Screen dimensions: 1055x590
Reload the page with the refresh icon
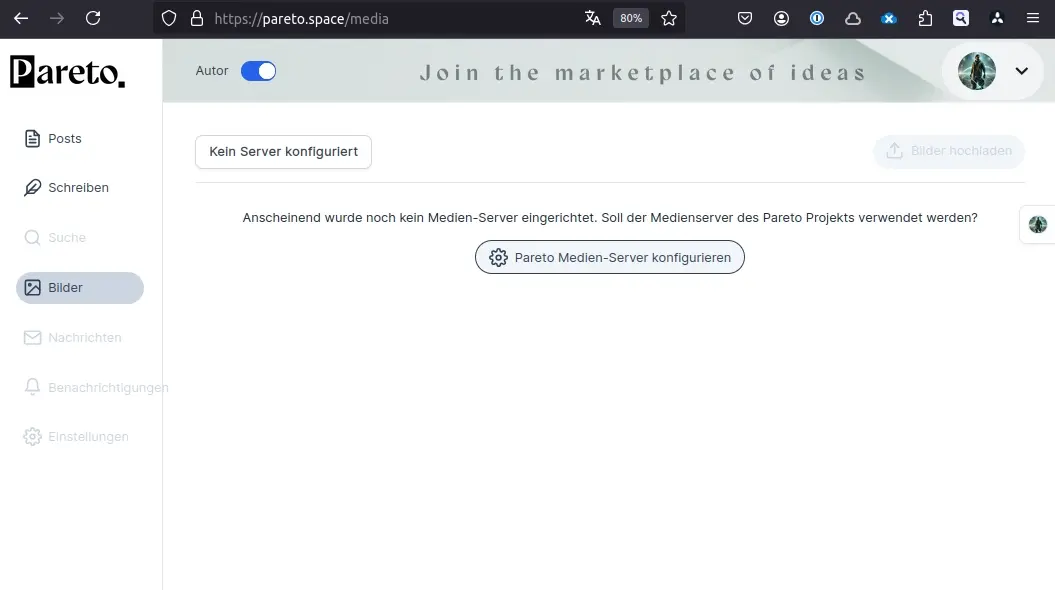pos(93,18)
